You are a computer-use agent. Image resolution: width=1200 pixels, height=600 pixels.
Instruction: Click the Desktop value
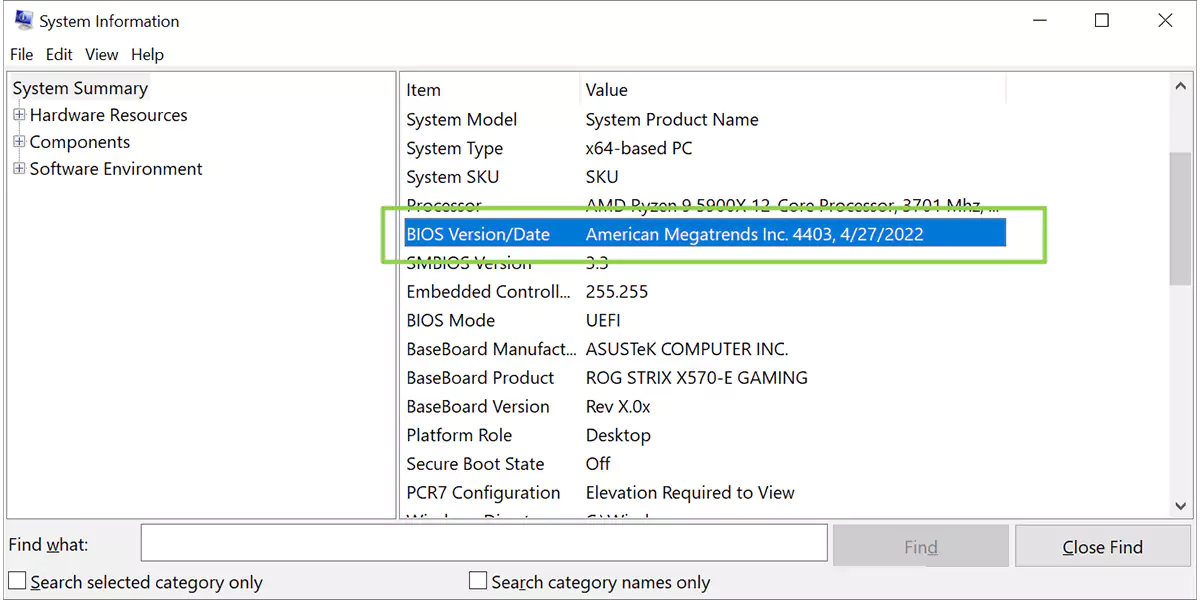click(x=618, y=436)
